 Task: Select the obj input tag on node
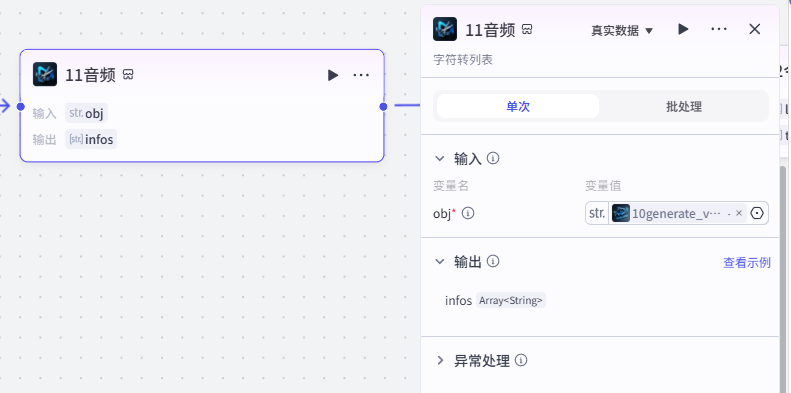[x=86, y=113]
